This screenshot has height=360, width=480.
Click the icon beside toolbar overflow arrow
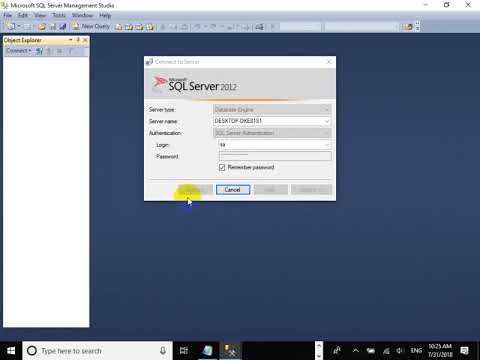(409, 27)
